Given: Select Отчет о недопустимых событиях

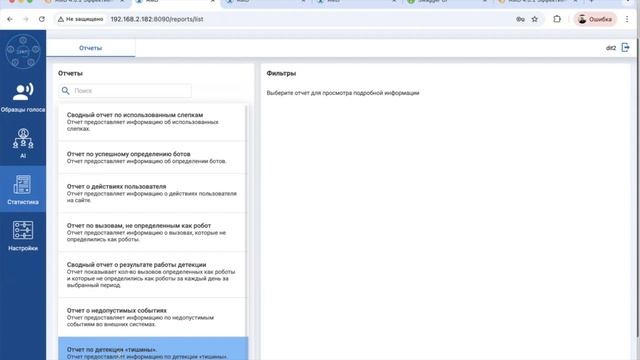Looking at the screenshot, I should (x=153, y=317).
